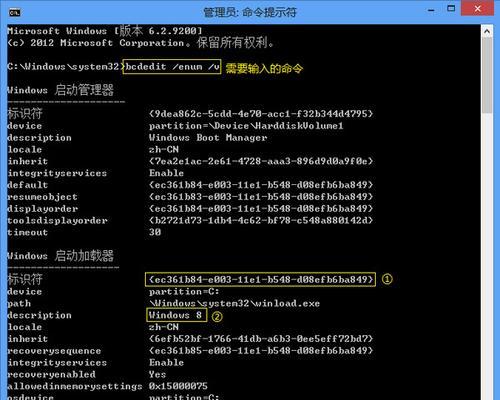Click the displayorder GUID value
Viewport: 500px width, 400px height.
[261, 209]
